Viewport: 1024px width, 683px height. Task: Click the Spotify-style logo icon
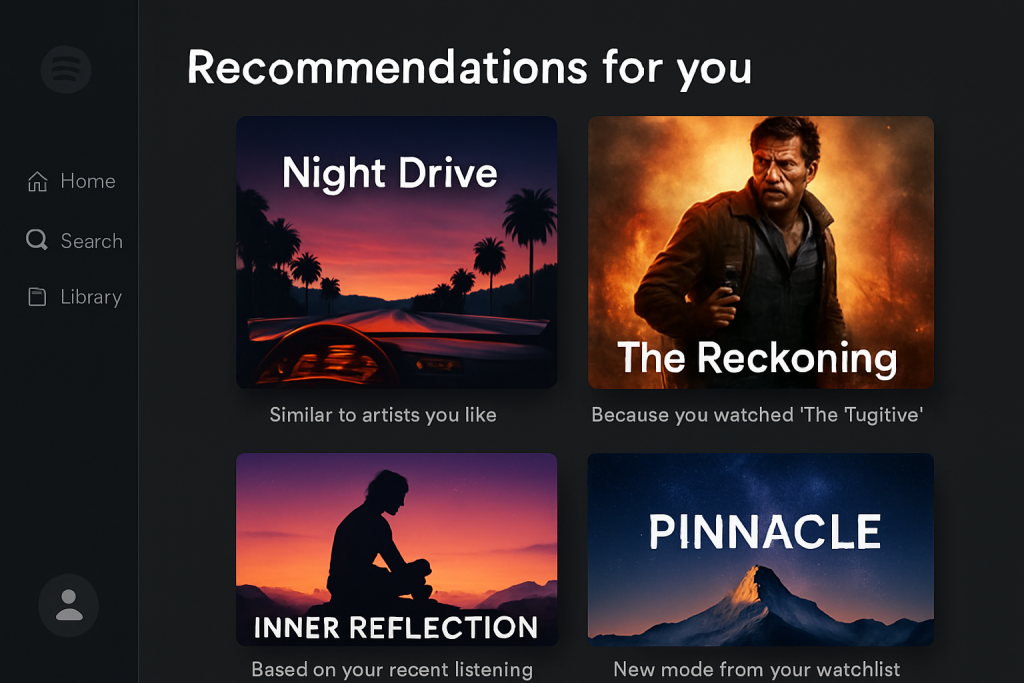coord(66,69)
